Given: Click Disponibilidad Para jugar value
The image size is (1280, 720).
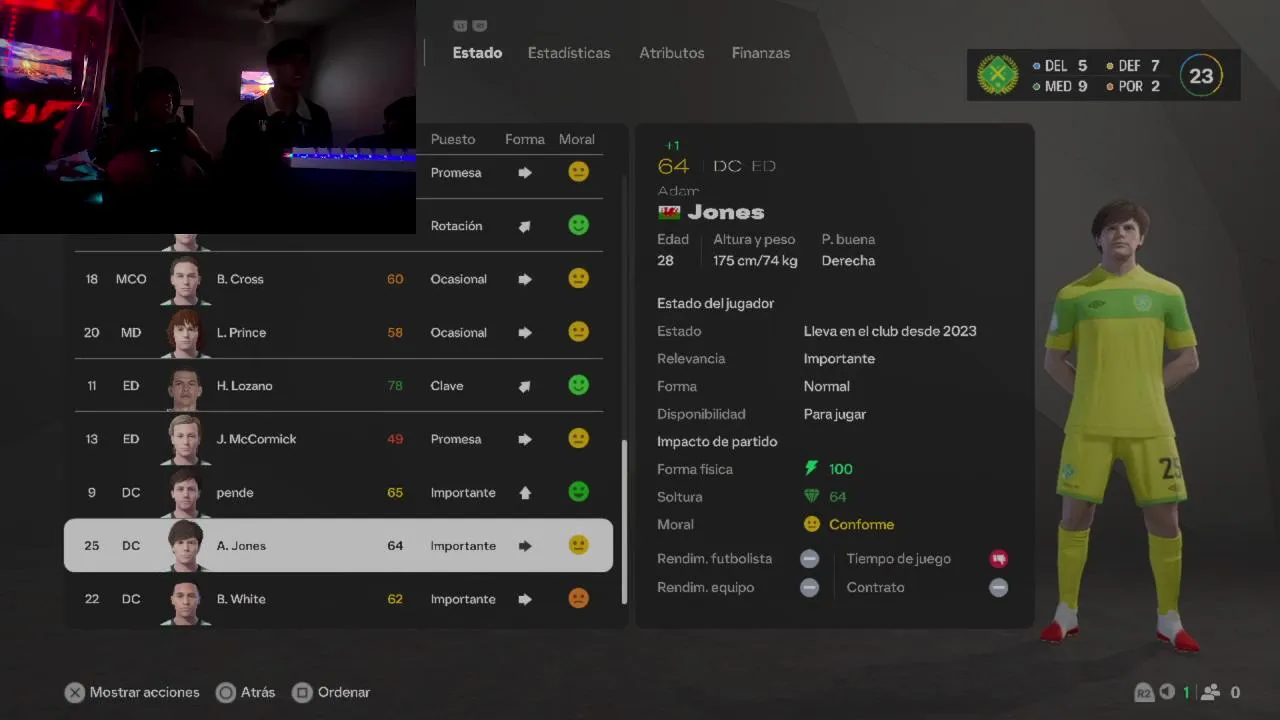Looking at the screenshot, I should pyautogui.click(x=835, y=414).
